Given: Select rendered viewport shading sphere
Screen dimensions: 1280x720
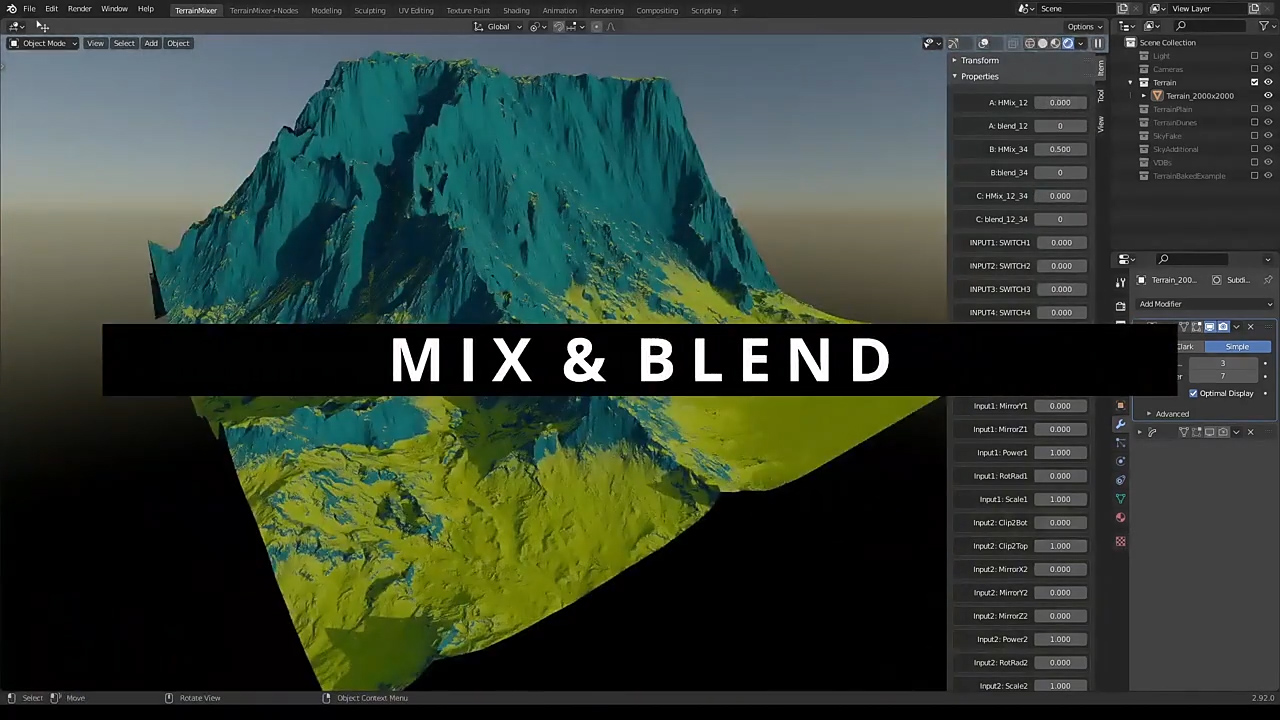Looking at the screenshot, I should click(1068, 43).
